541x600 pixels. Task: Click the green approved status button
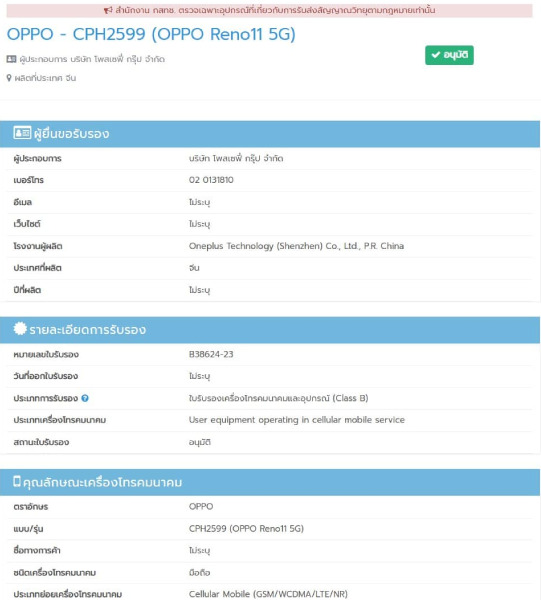click(x=449, y=55)
